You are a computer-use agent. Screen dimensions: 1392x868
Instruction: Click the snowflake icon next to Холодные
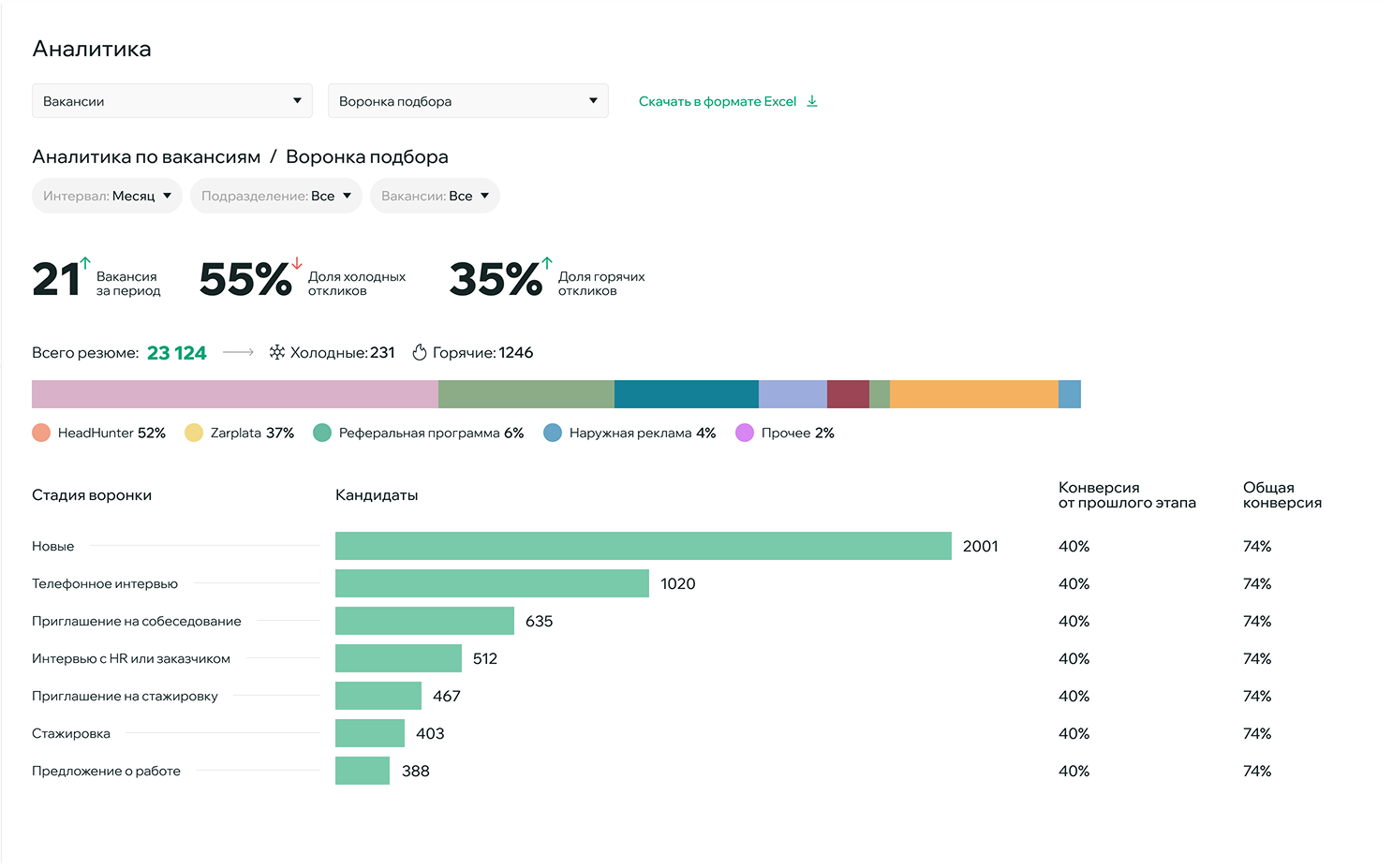click(x=277, y=353)
